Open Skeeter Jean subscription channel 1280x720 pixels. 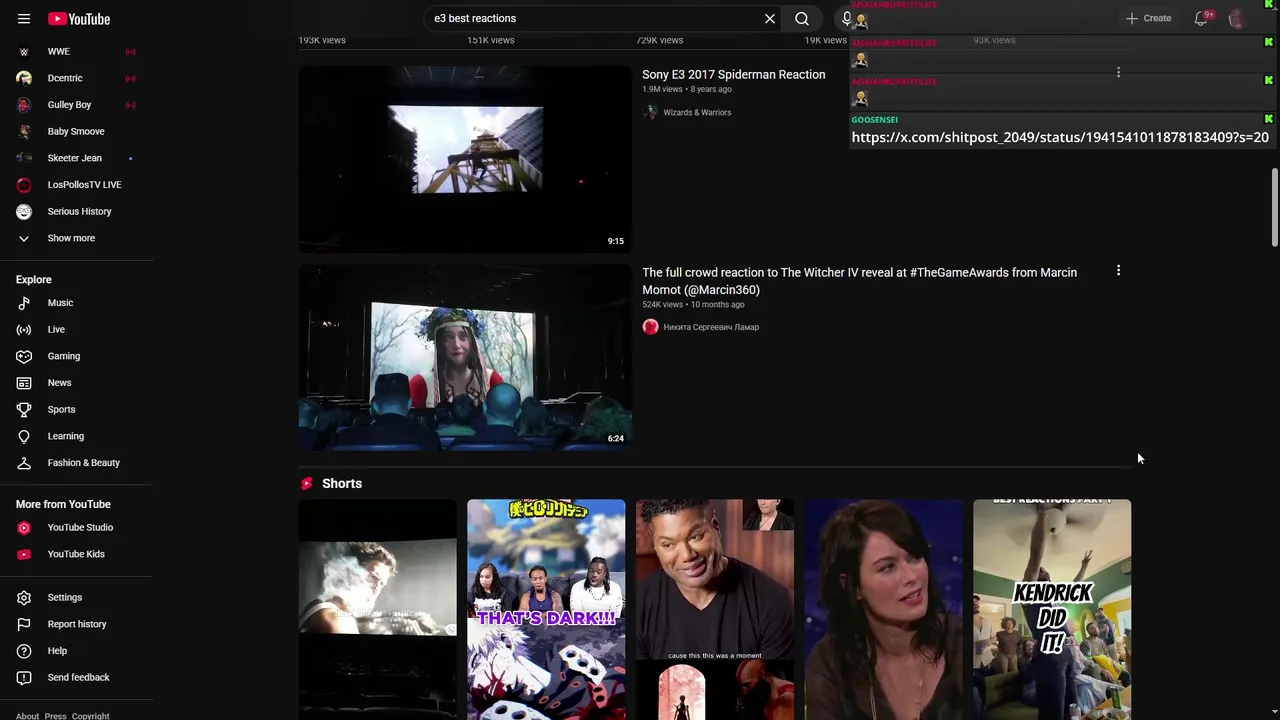coord(76,158)
